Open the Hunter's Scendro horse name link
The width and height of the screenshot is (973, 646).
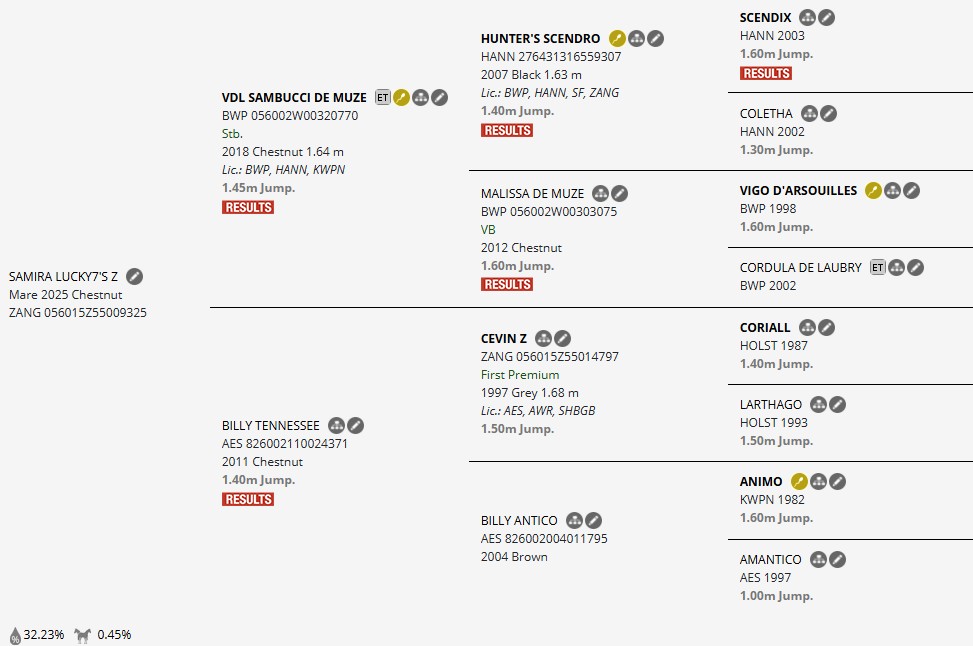[x=540, y=39]
